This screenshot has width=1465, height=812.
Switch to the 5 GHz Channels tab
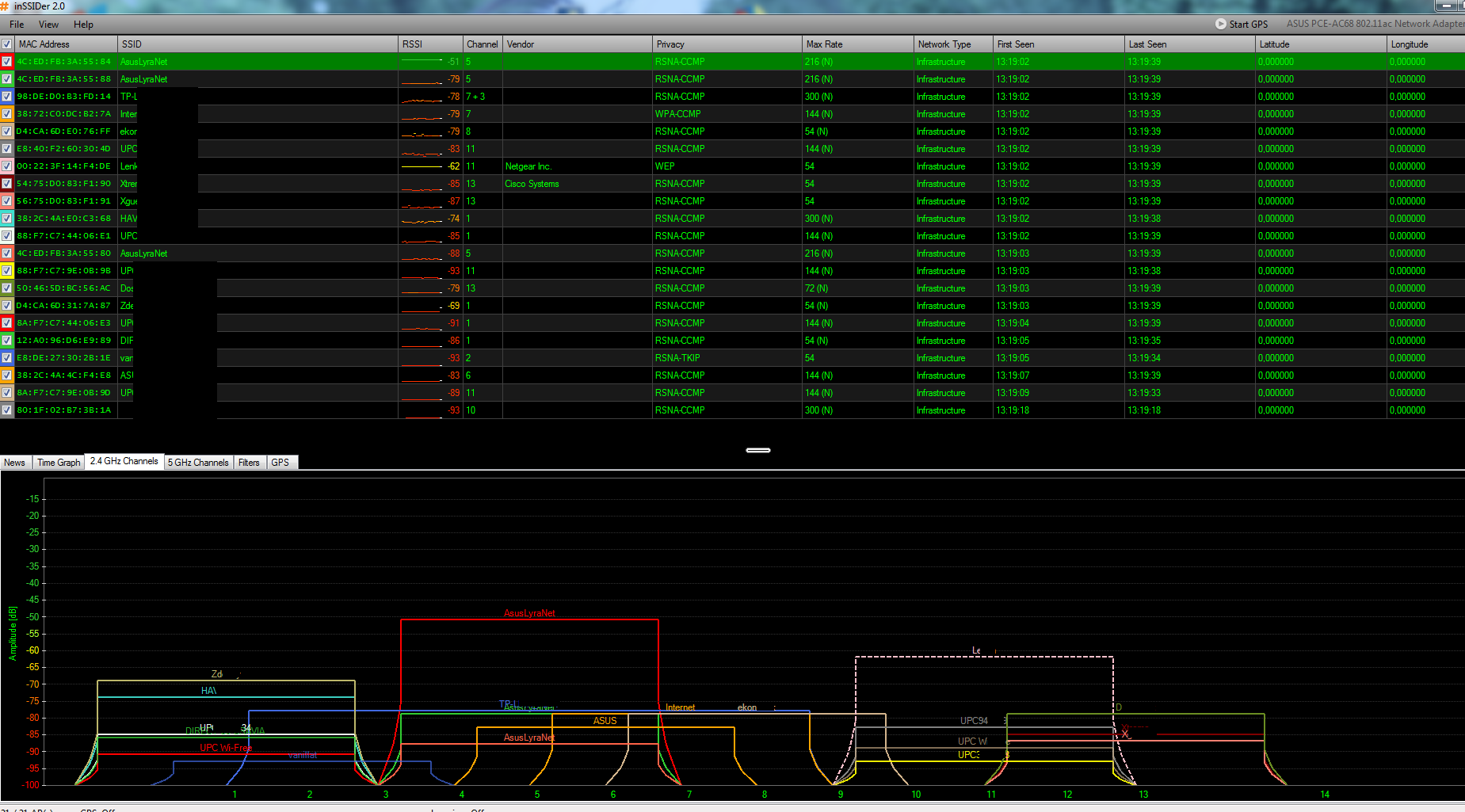click(198, 463)
